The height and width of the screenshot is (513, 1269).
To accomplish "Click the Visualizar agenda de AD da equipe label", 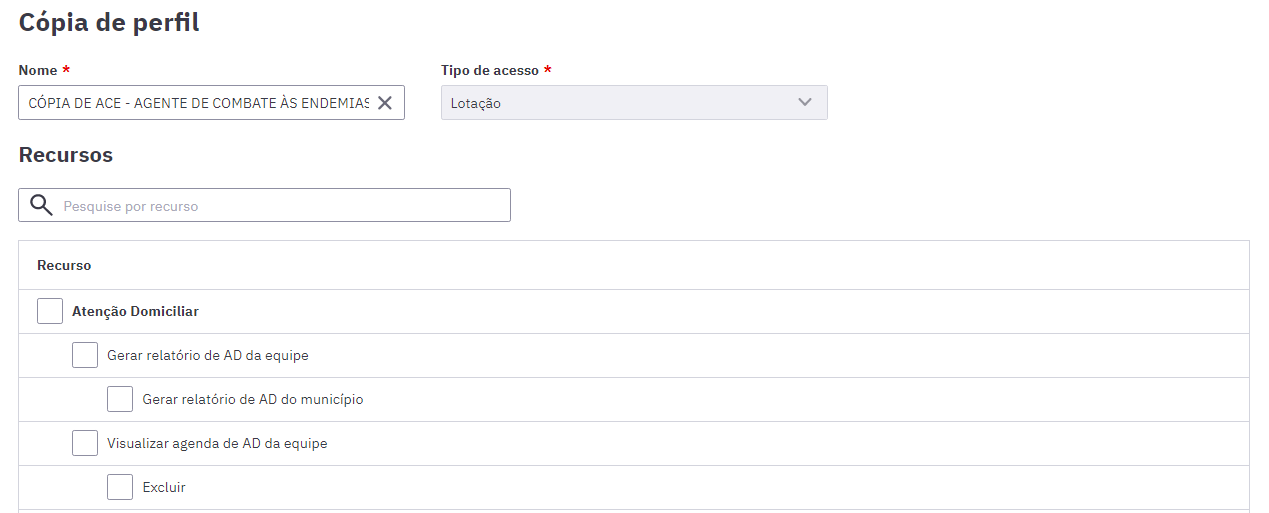I will pos(217,443).
